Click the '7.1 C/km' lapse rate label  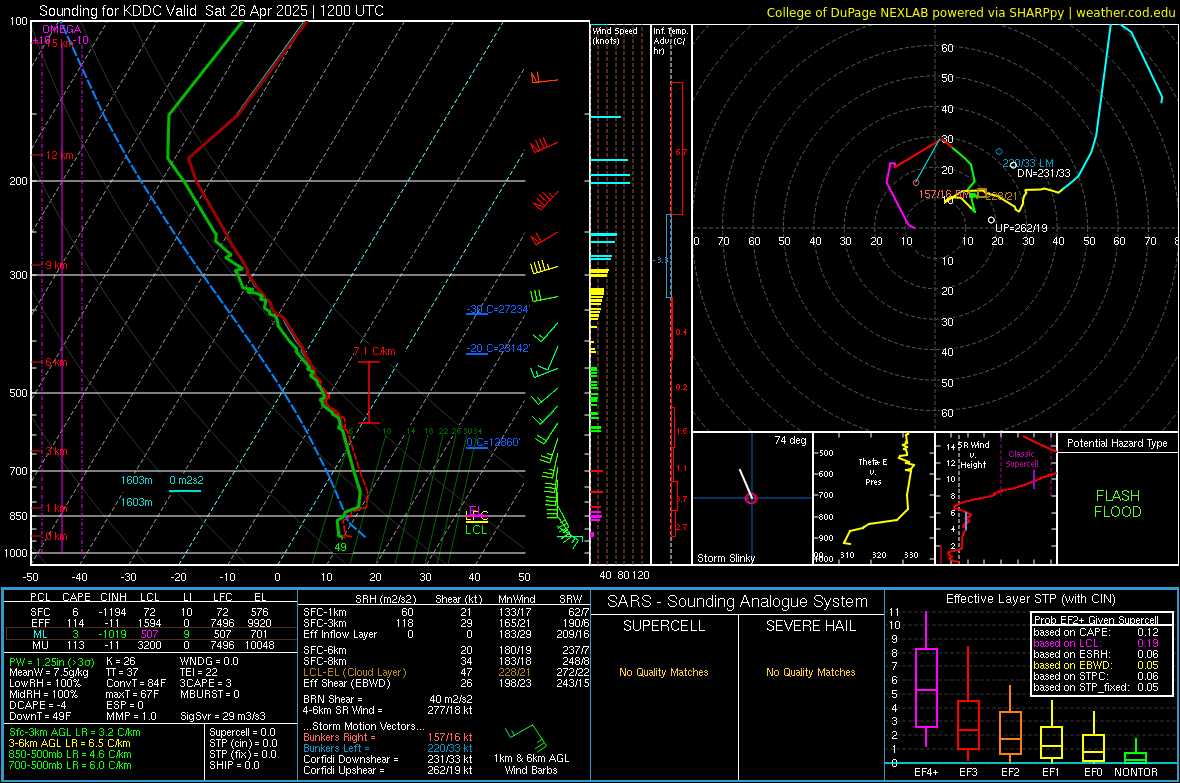374,351
